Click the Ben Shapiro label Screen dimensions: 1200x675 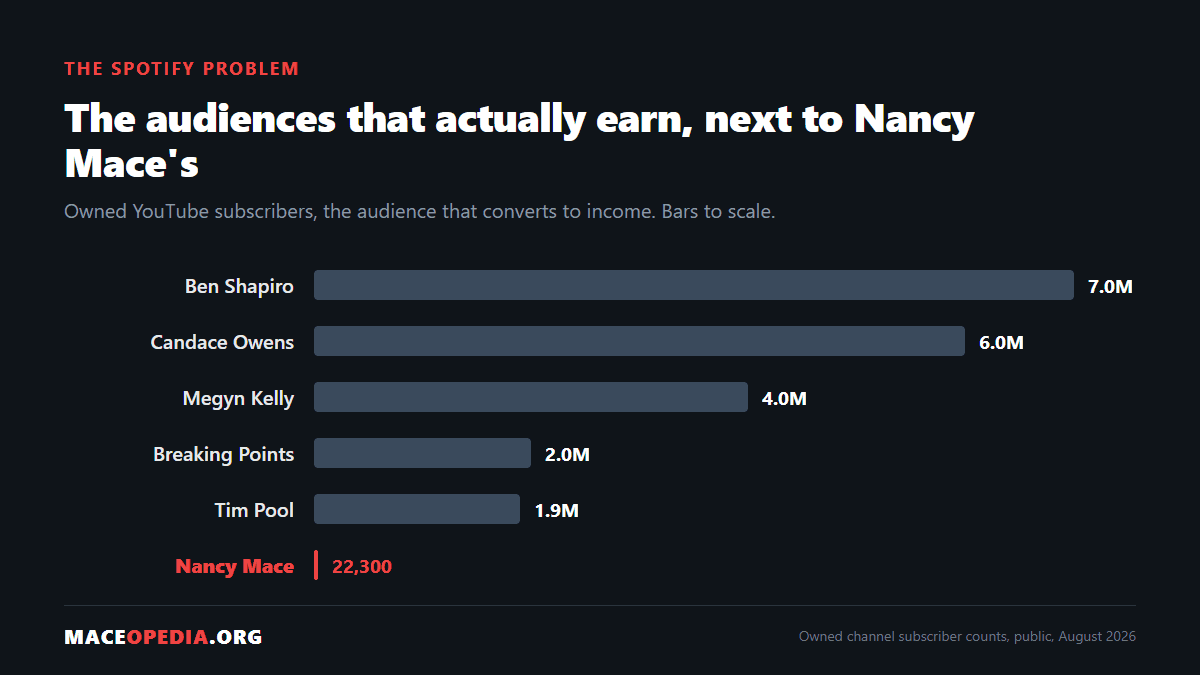point(239,286)
